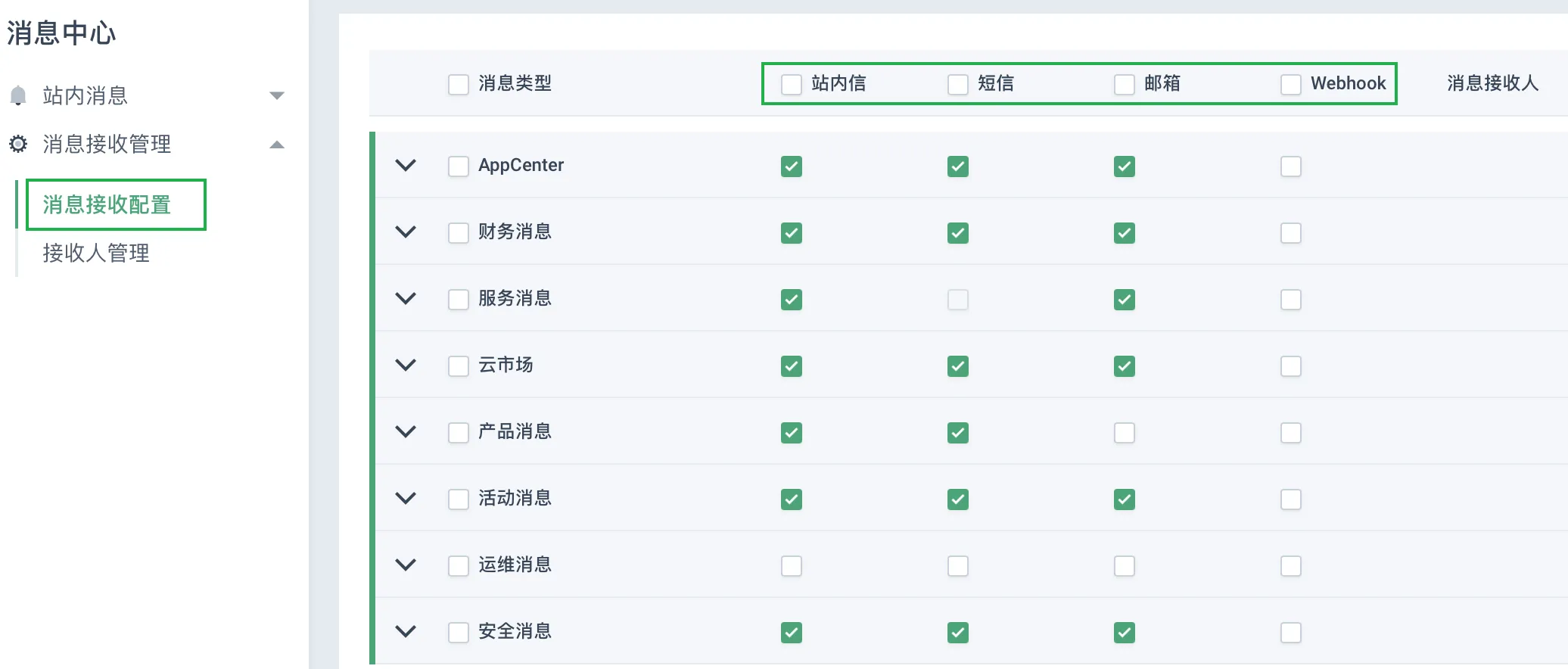Uncheck 邮箱 for AppCenter
The height and width of the screenshot is (669, 1568).
point(1125,166)
